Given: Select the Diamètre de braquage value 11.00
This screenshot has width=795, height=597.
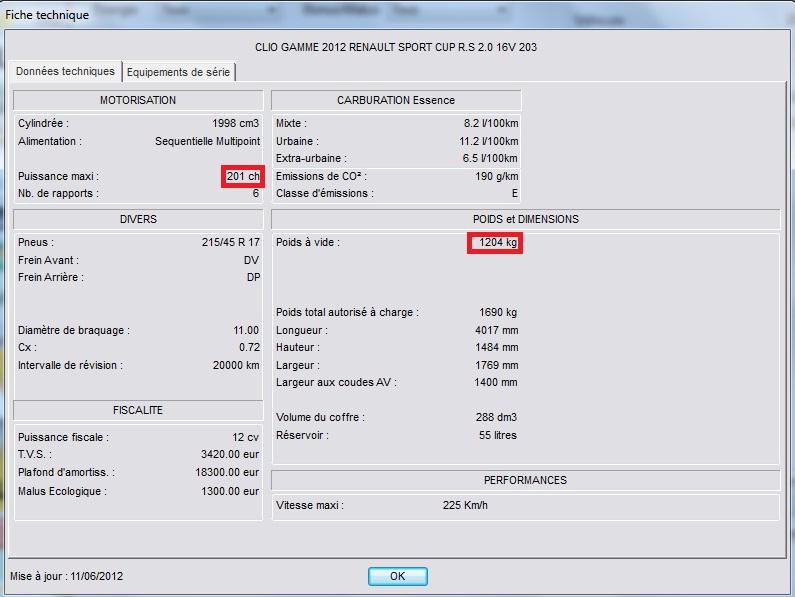Looking at the screenshot, I should pyautogui.click(x=246, y=330).
